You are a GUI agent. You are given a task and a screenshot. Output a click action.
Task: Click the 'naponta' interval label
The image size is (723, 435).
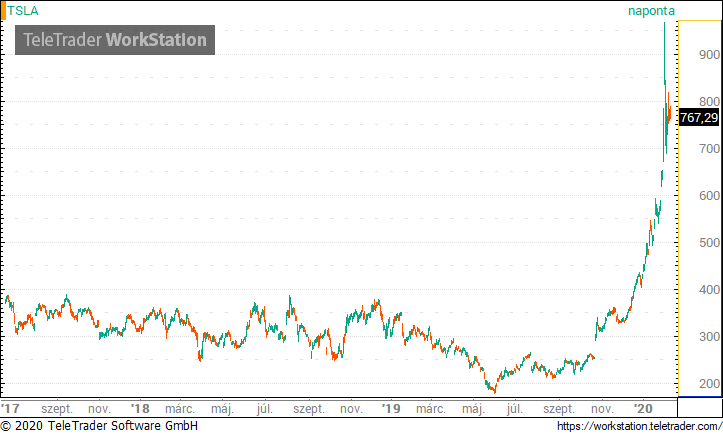pos(651,11)
